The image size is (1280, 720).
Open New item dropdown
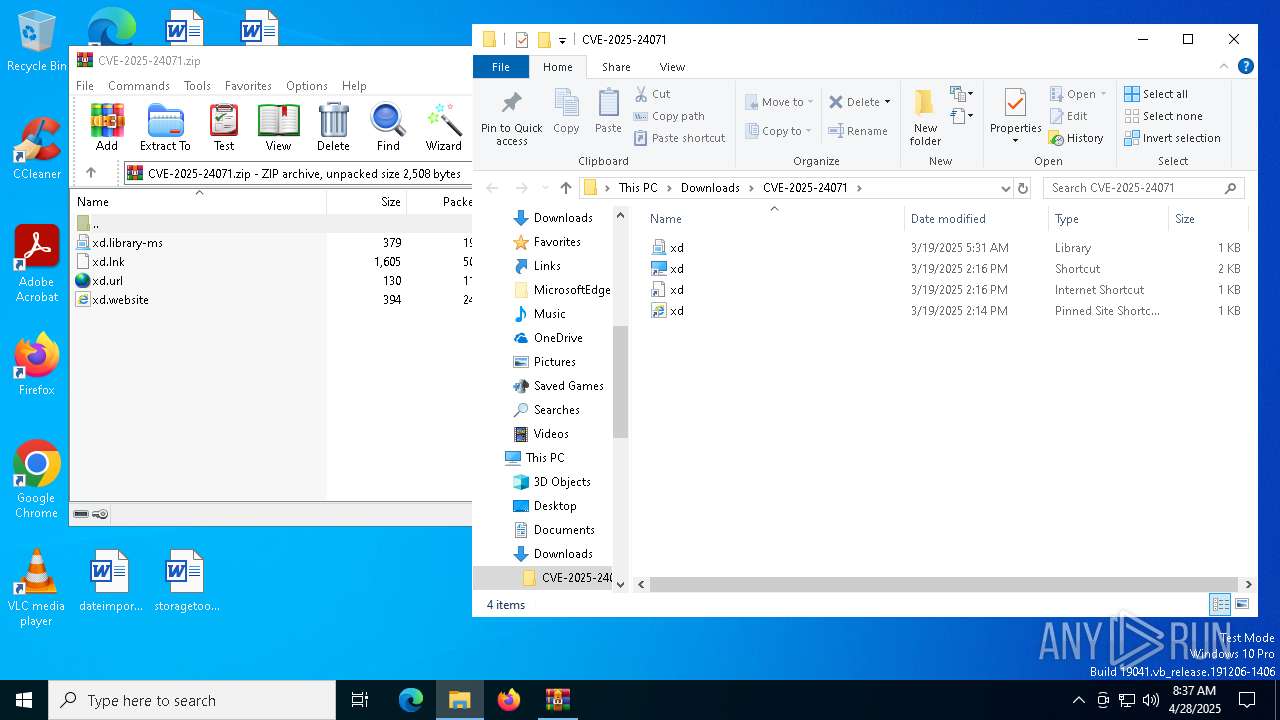(x=962, y=94)
